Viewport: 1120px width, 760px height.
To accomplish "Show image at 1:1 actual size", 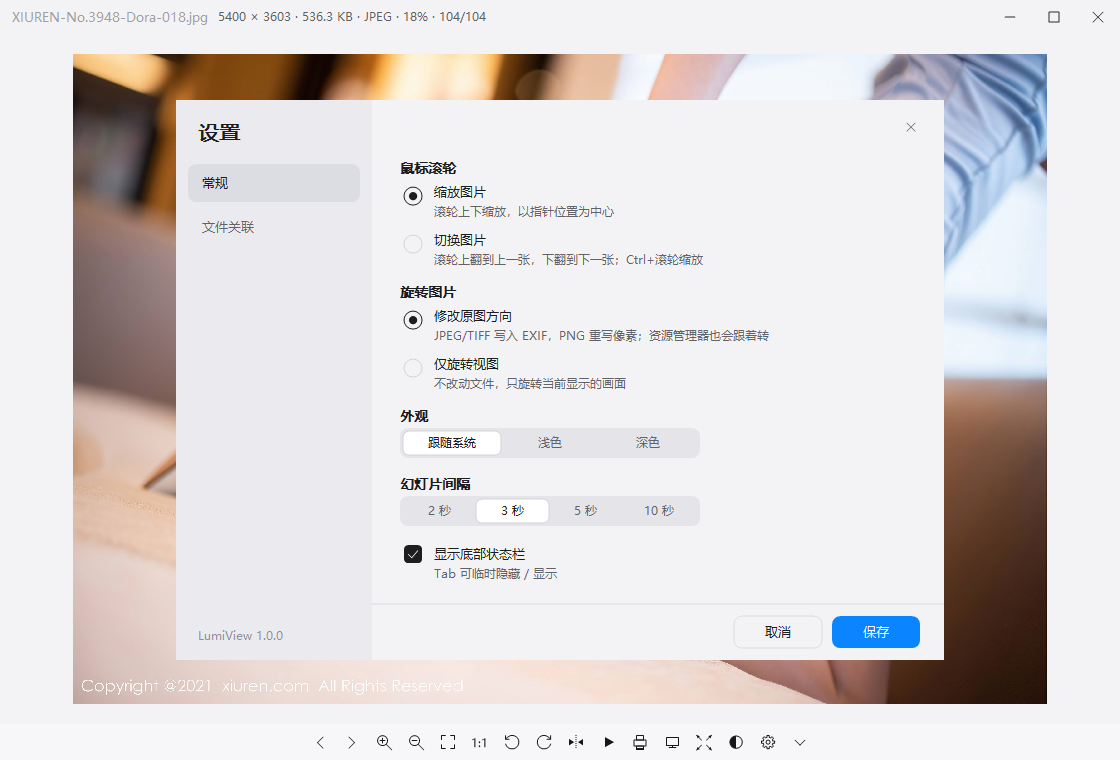I will point(479,743).
